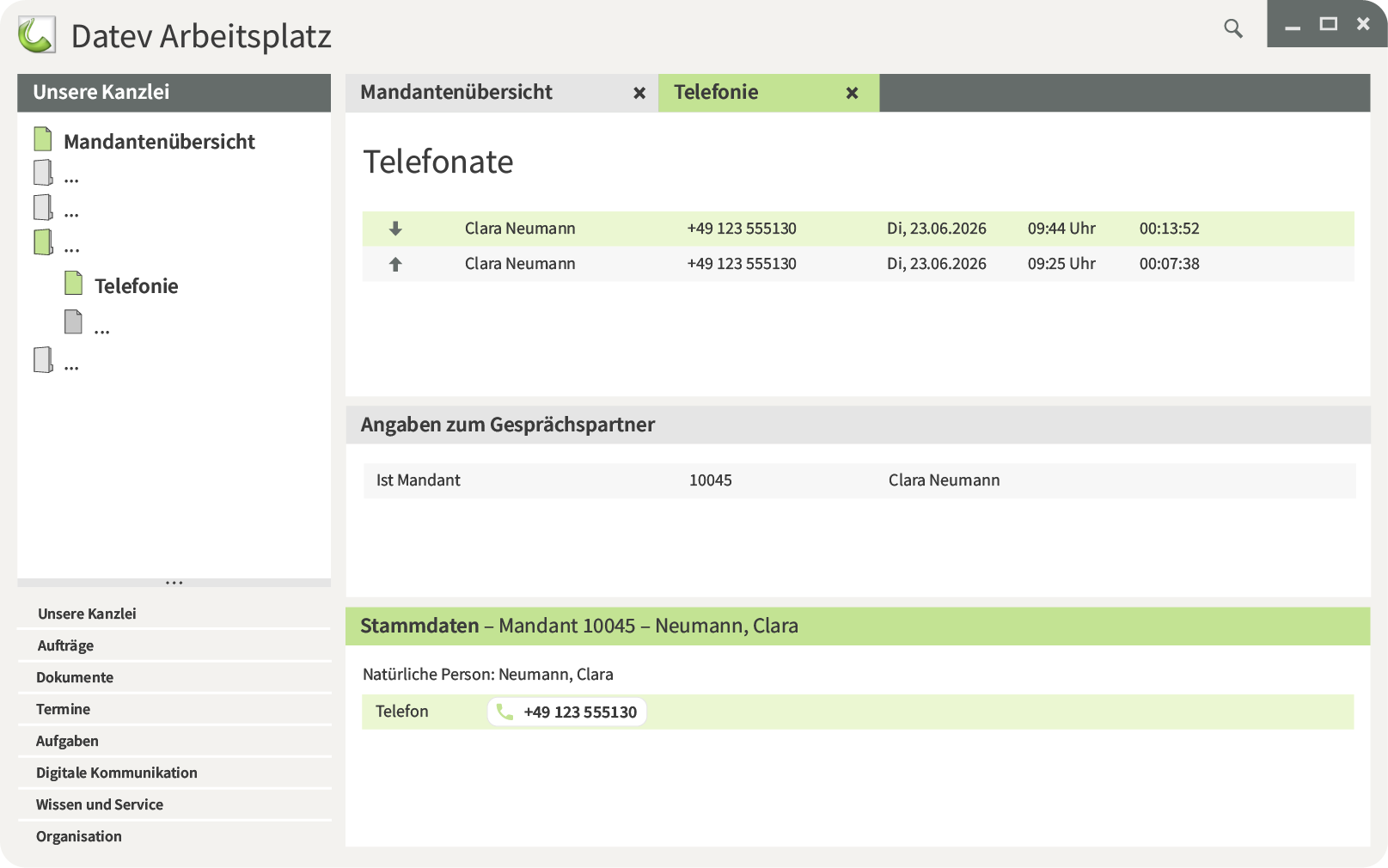
Task: Click Angaben zum Gesprächspartner header
Action: [x=858, y=425]
